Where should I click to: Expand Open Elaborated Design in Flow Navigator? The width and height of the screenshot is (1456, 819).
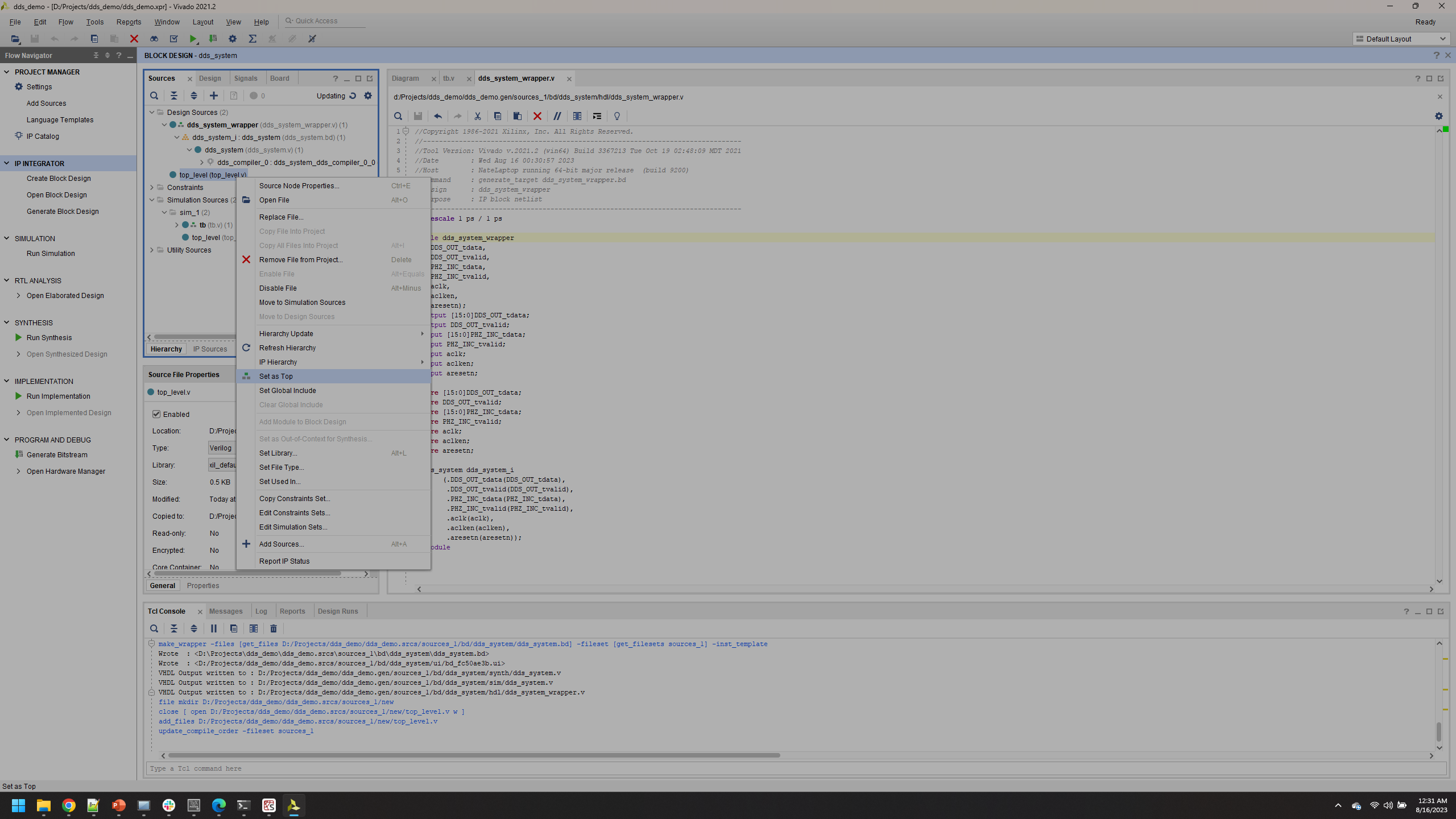coord(18,296)
